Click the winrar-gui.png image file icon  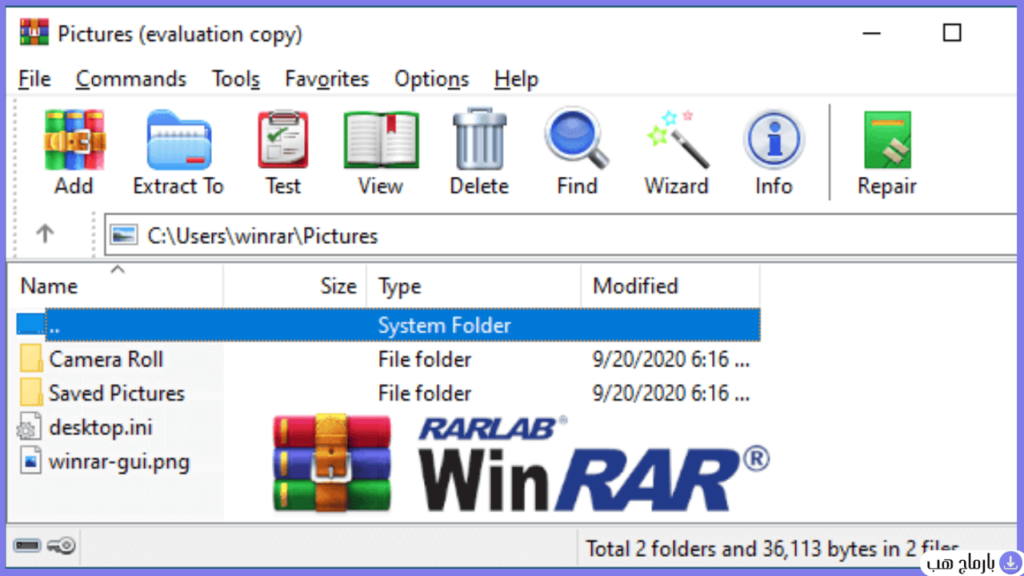tap(30, 461)
